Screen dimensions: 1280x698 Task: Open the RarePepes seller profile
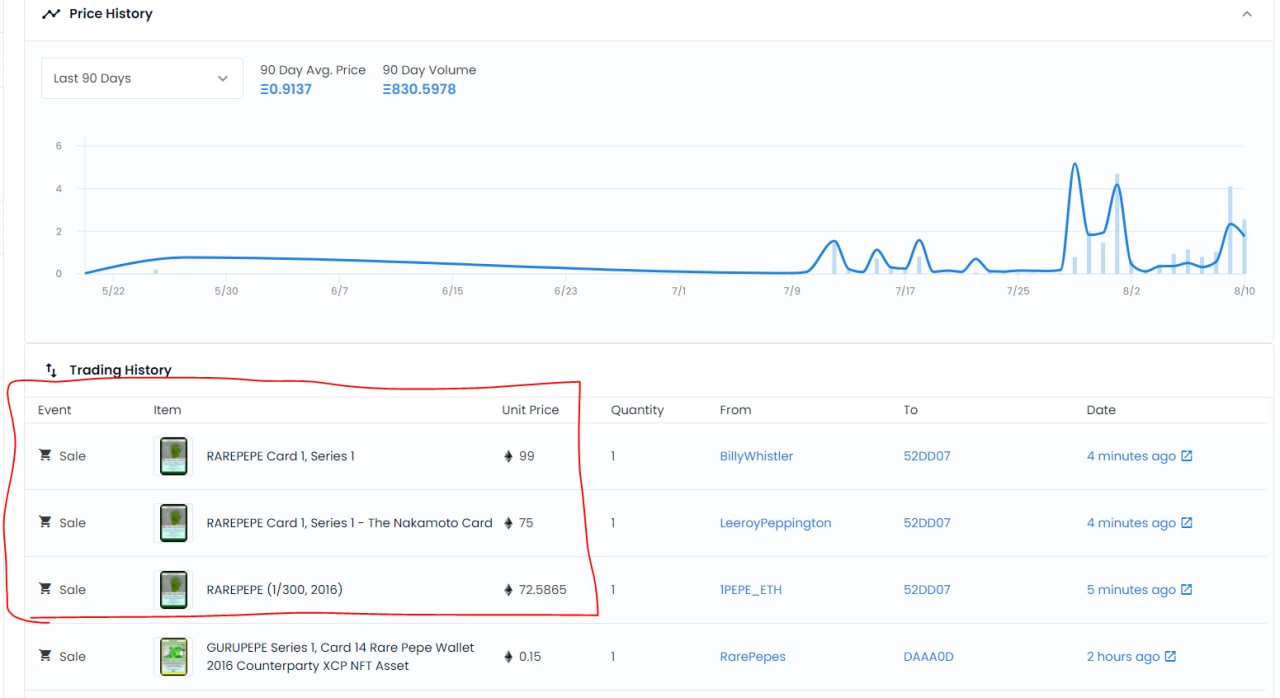pos(752,657)
